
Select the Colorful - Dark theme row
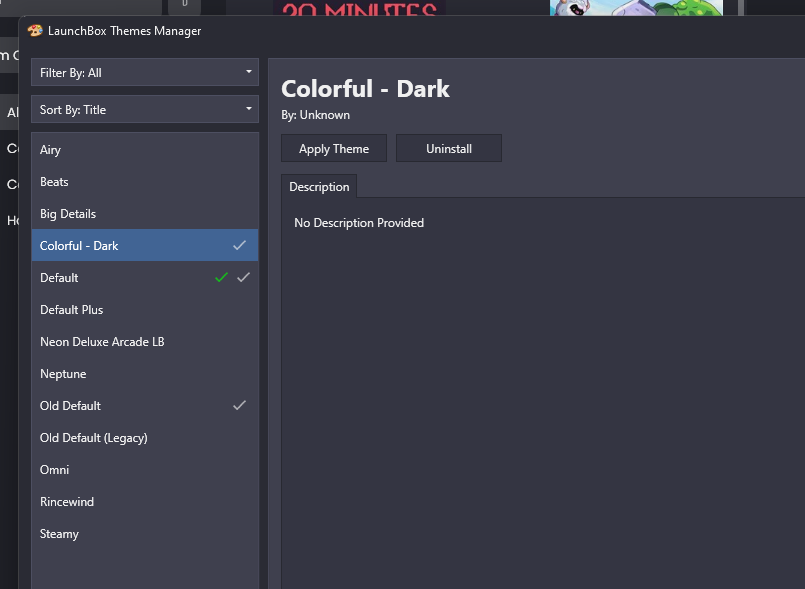(x=145, y=245)
